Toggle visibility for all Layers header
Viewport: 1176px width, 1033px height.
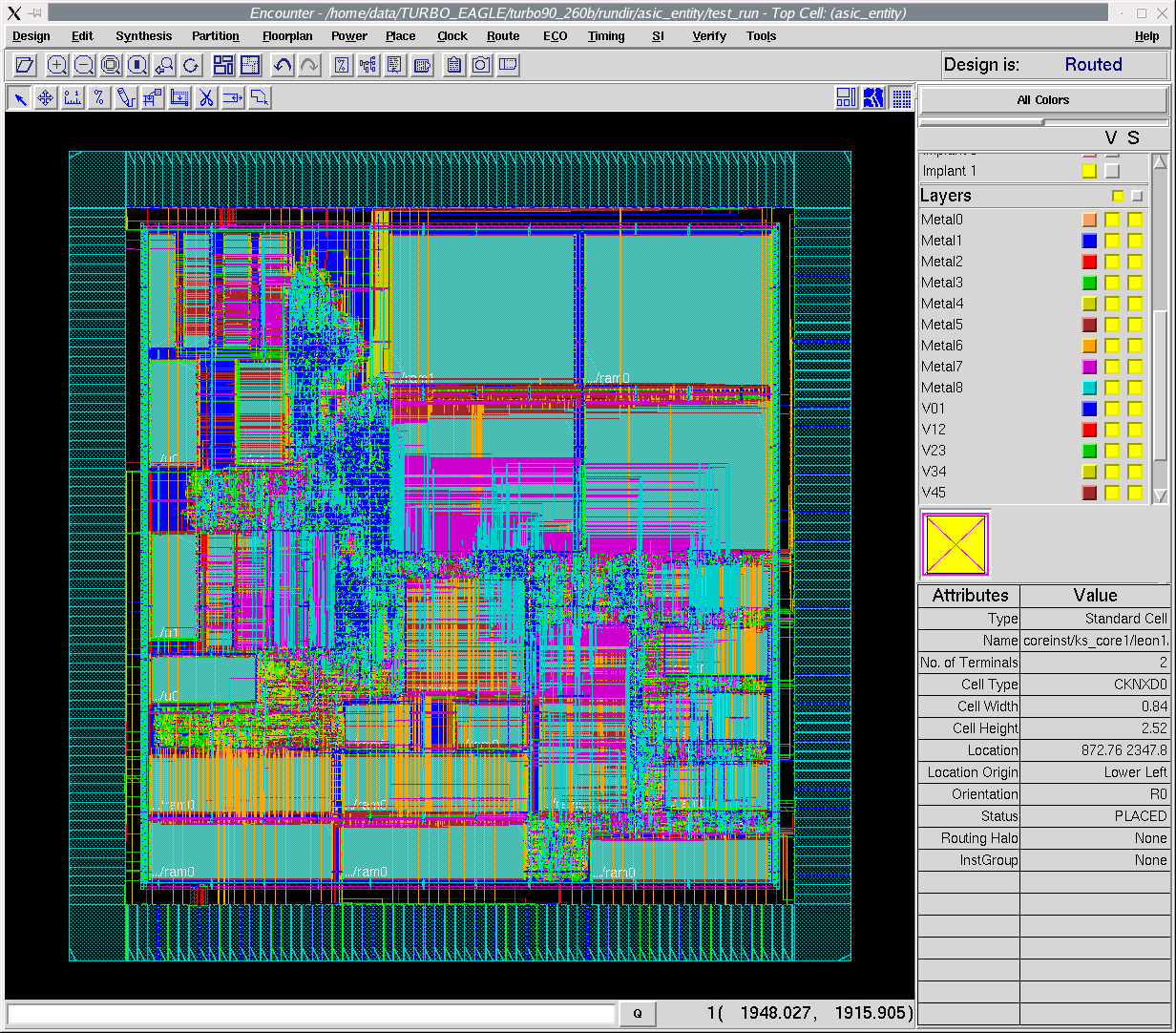1118,196
